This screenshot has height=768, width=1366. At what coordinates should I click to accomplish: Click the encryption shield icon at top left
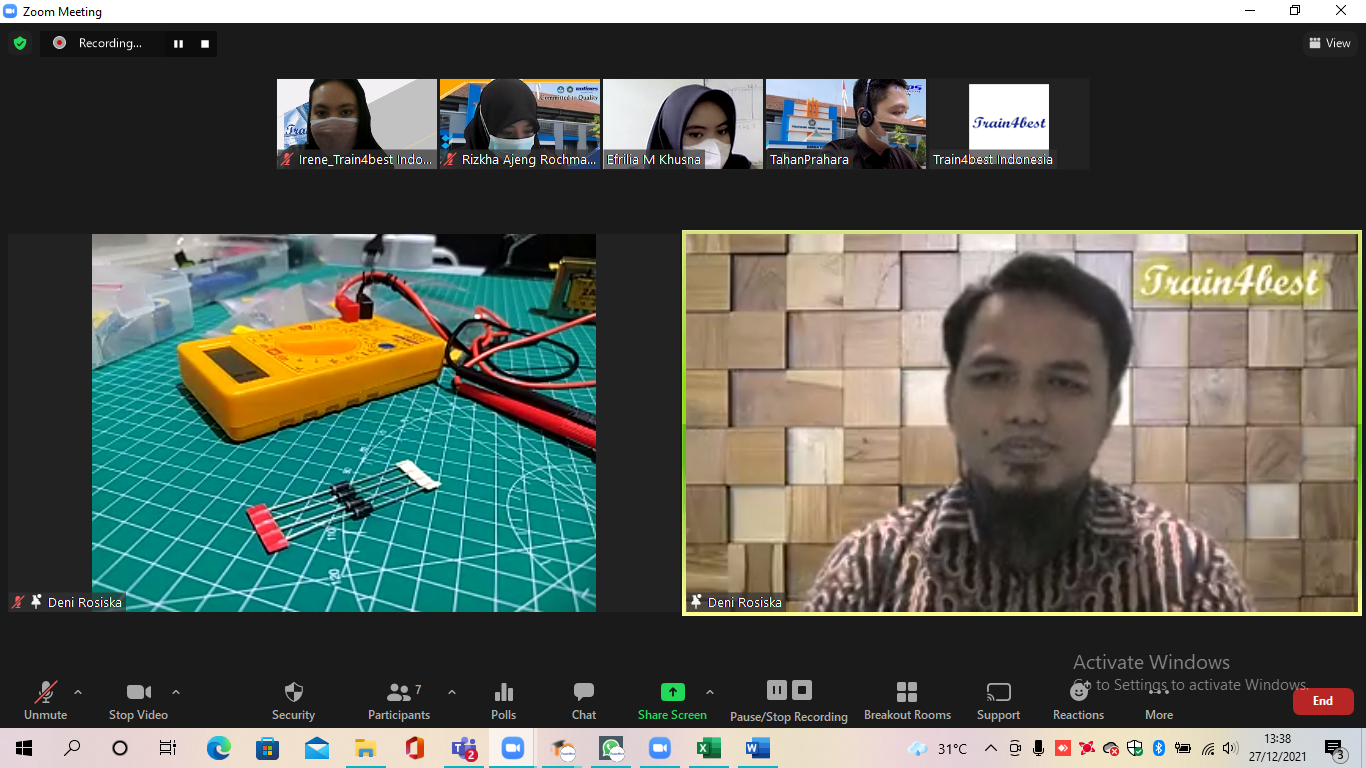pyautogui.click(x=20, y=43)
